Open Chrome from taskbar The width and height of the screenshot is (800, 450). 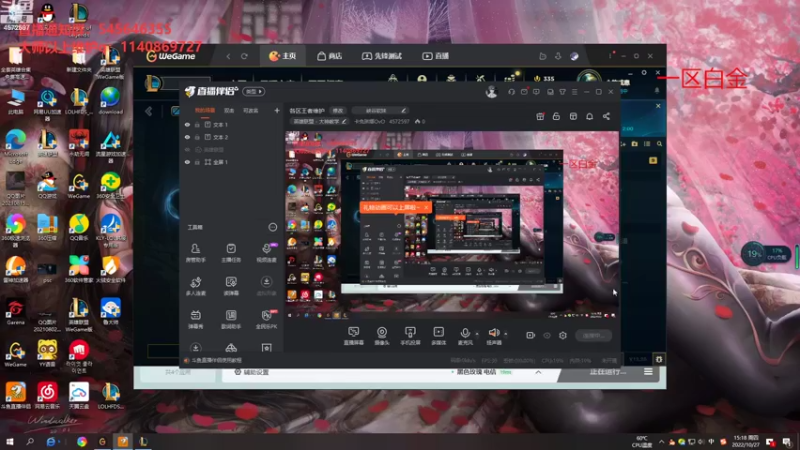coord(82,441)
